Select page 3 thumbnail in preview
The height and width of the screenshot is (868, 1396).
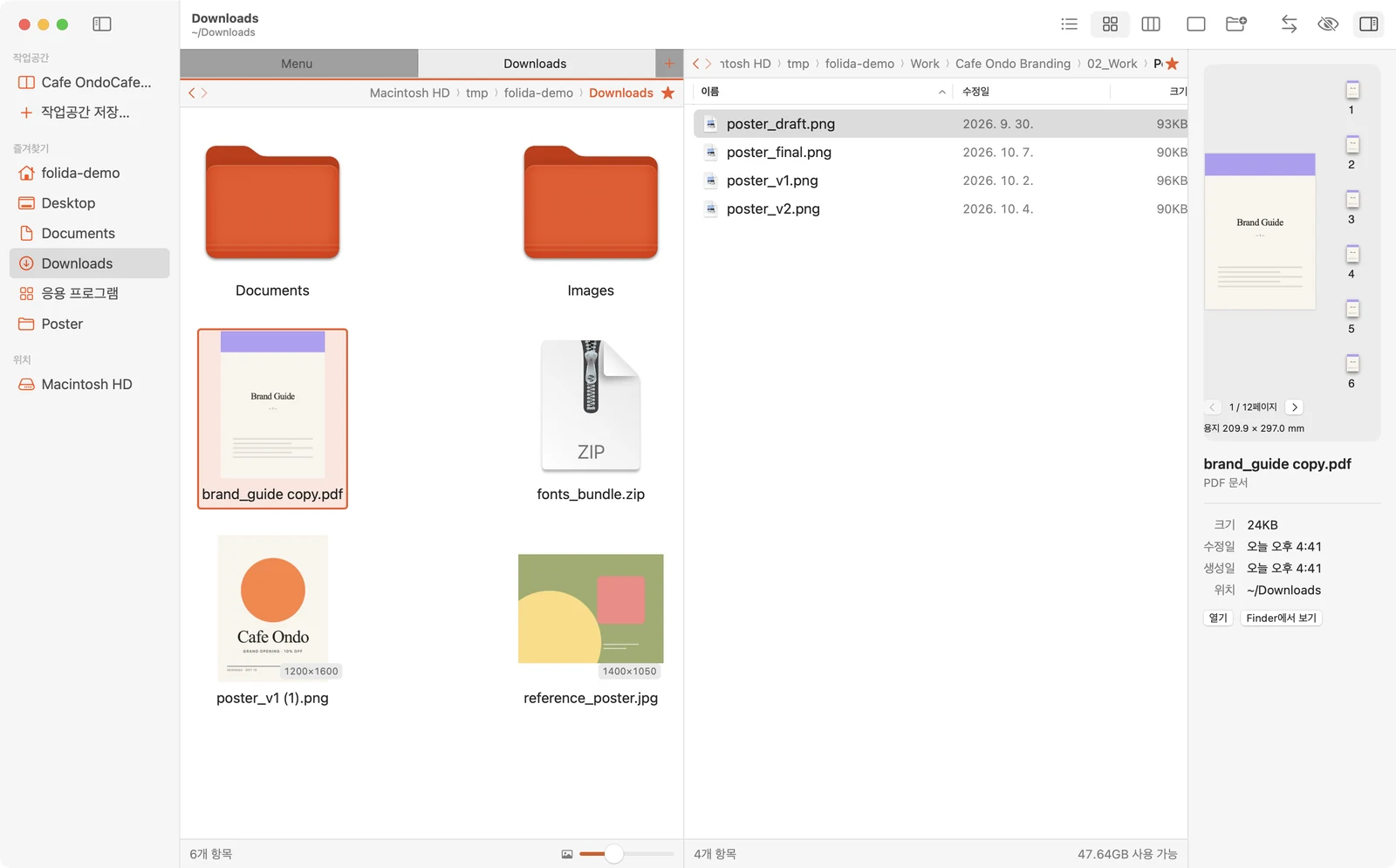coord(1352,199)
